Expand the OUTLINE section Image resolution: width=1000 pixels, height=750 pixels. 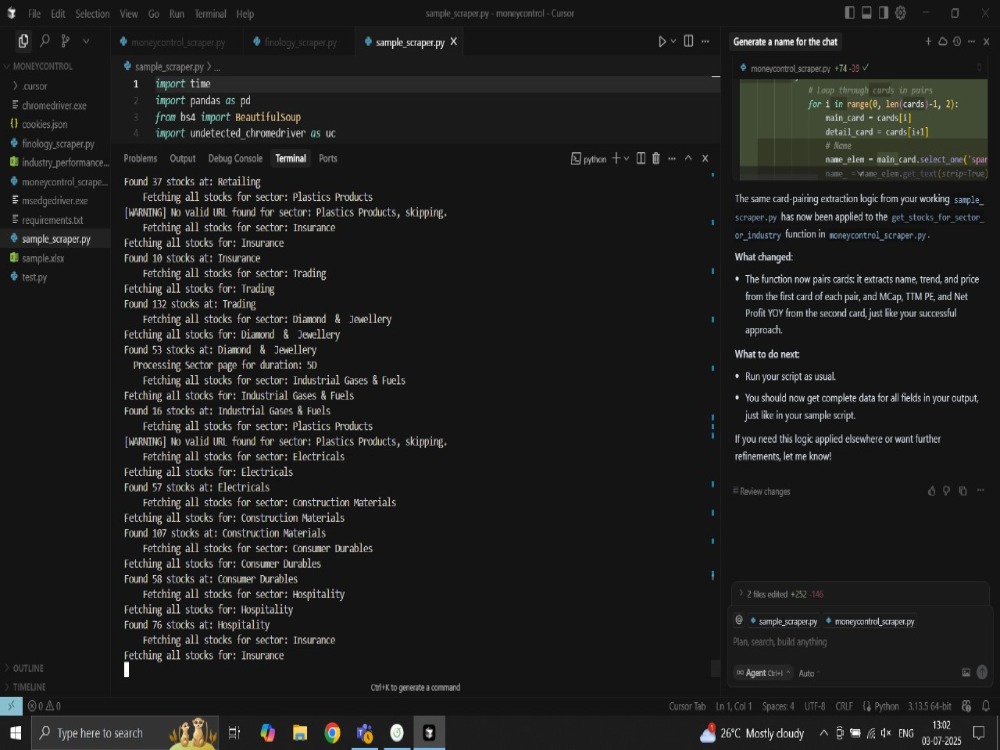(28, 668)
